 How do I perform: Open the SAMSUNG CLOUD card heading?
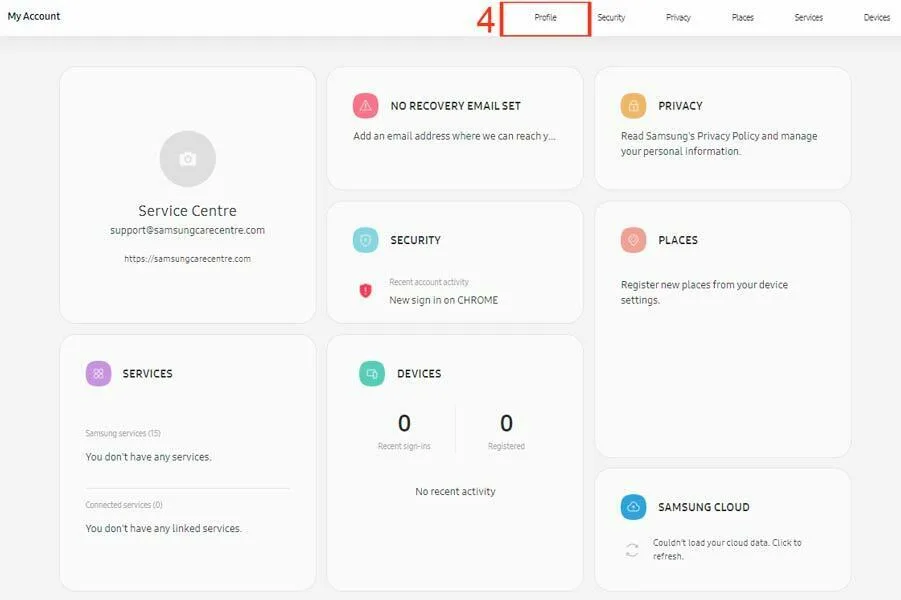coord(704,507)
